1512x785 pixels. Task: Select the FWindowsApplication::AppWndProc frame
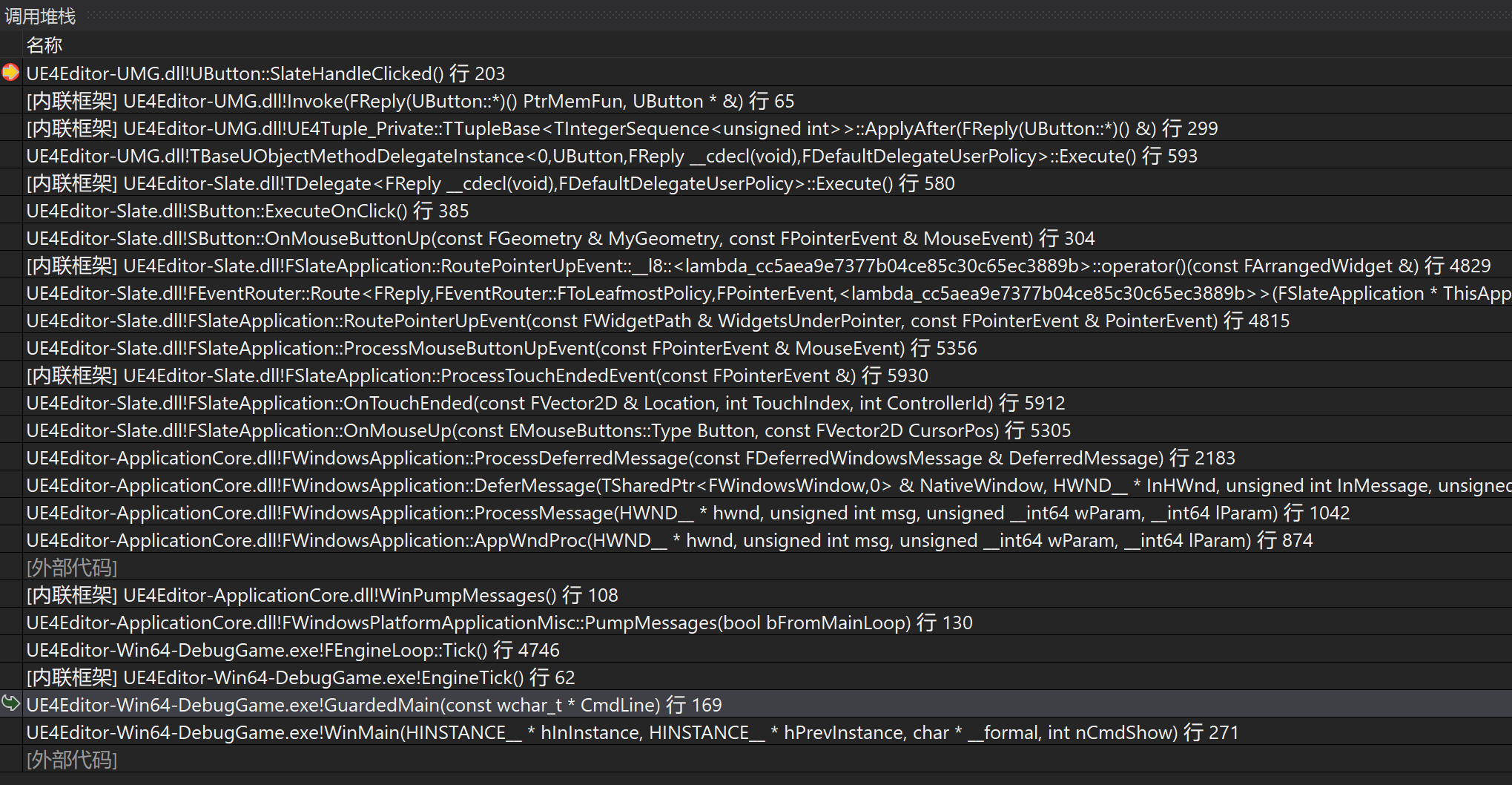click(x=669, y=540)
